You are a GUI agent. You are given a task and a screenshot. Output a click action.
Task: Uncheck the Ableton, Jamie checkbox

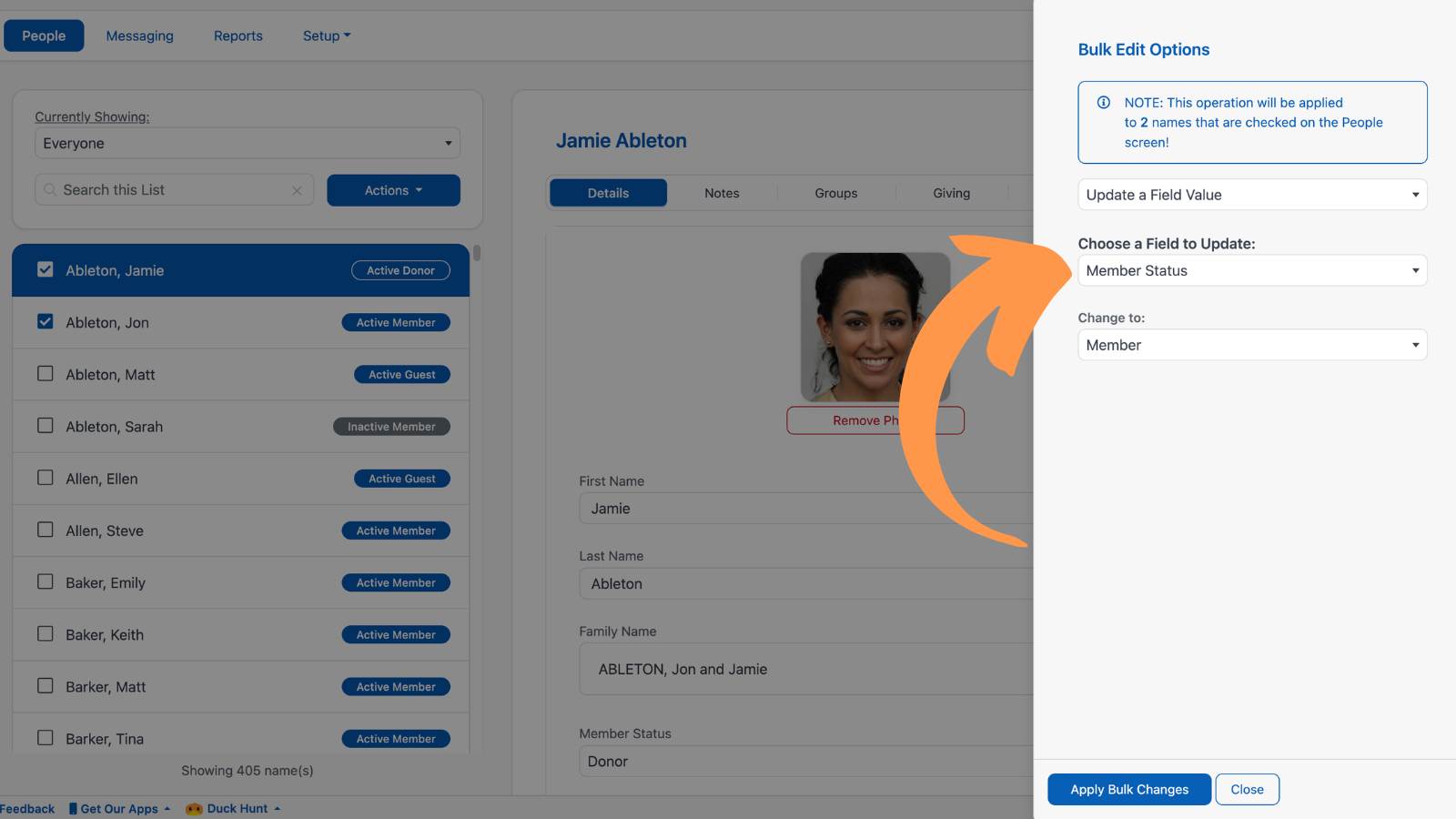[45, 269]
